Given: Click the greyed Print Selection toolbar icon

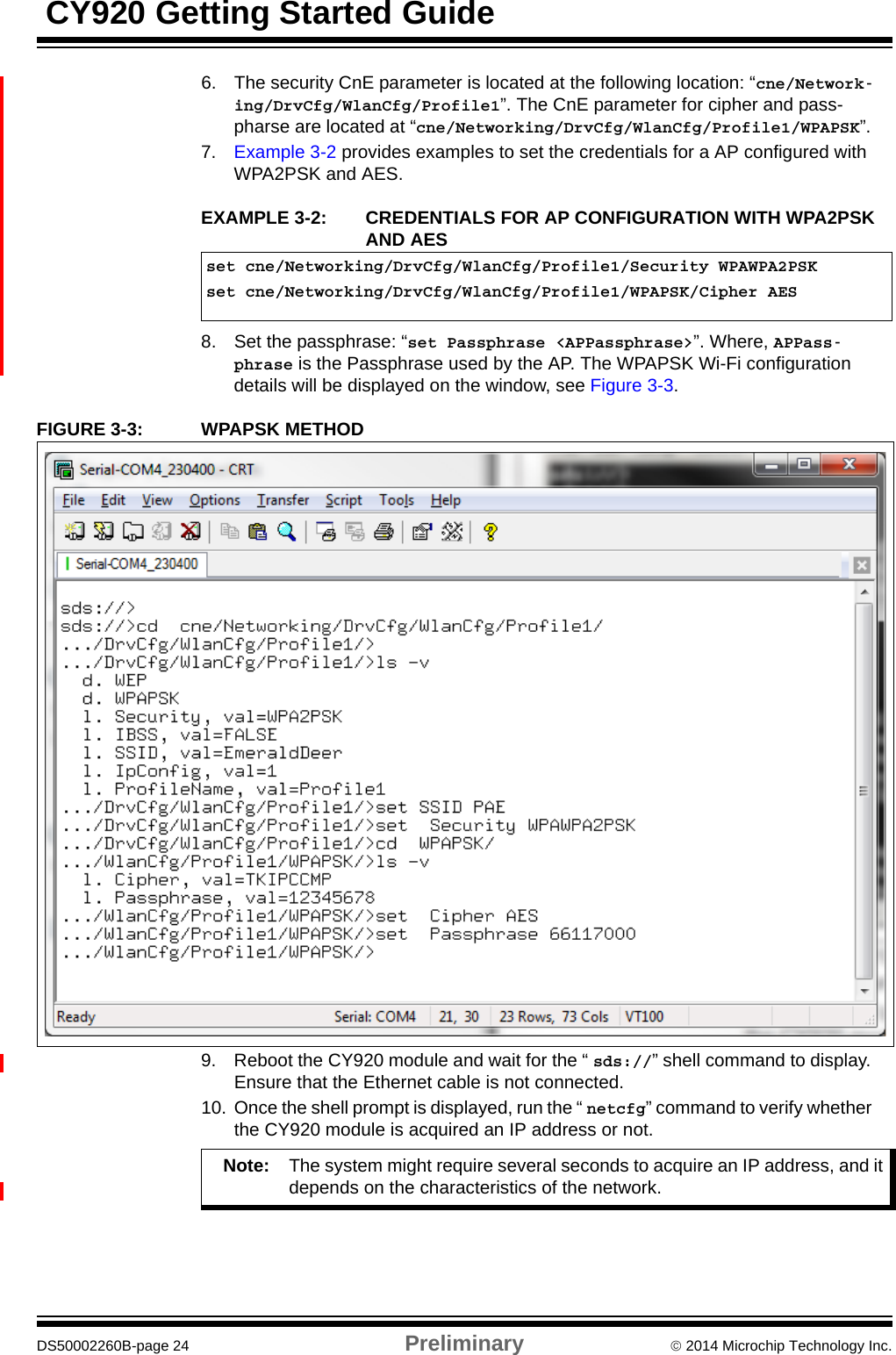Looking at the screenshot, I should [x=355, y=531].
